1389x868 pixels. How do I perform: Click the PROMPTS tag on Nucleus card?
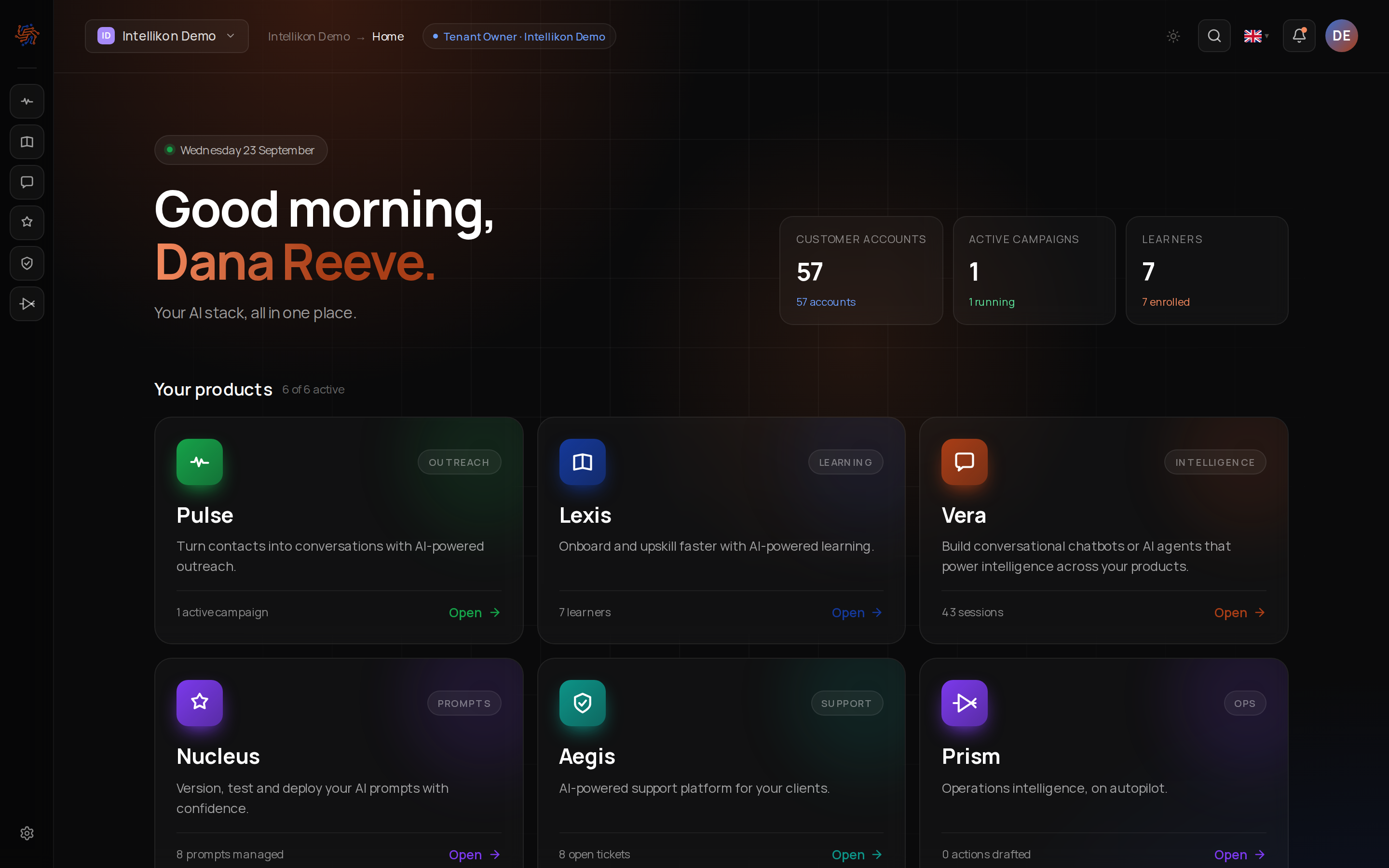464,703
